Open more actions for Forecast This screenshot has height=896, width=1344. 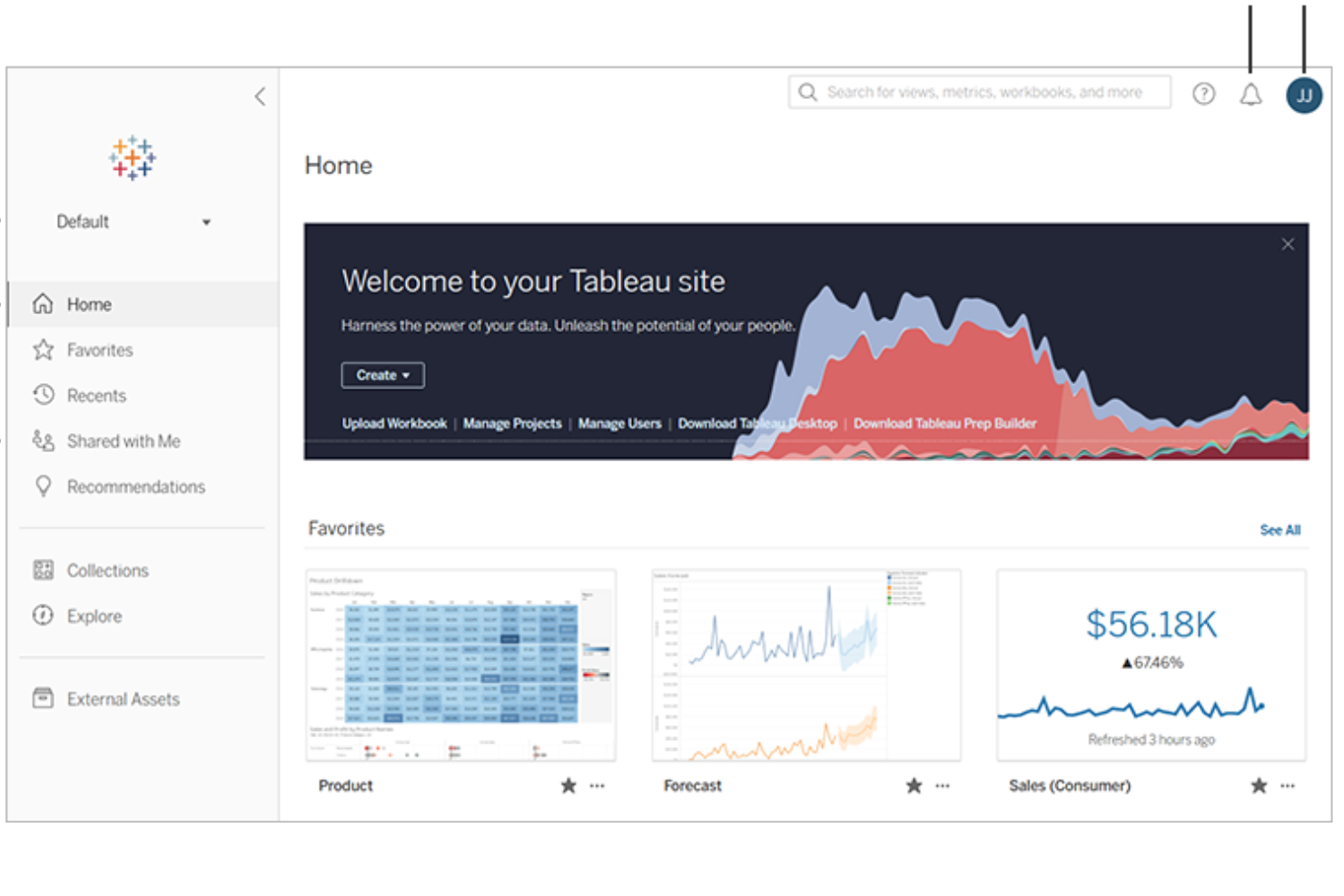point(943,786)
